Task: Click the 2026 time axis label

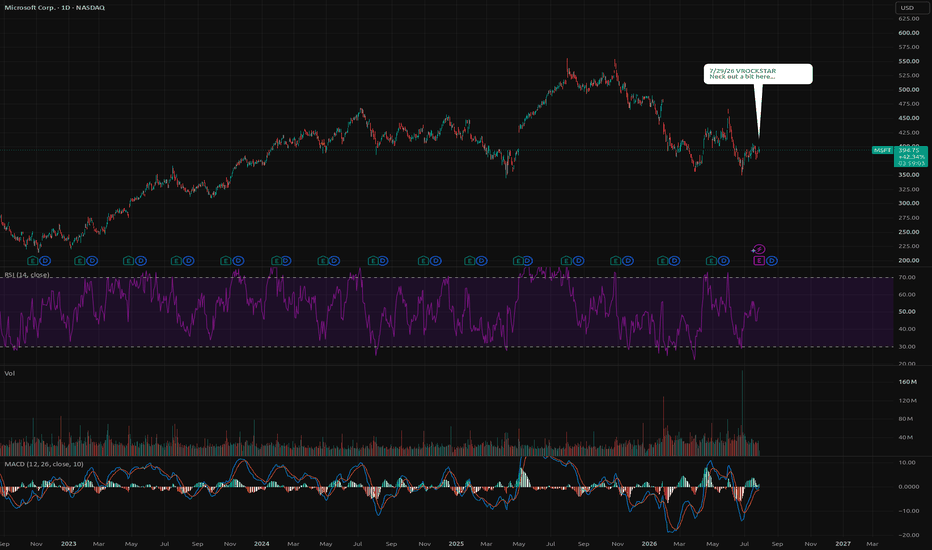Action: tap(649, 543)
